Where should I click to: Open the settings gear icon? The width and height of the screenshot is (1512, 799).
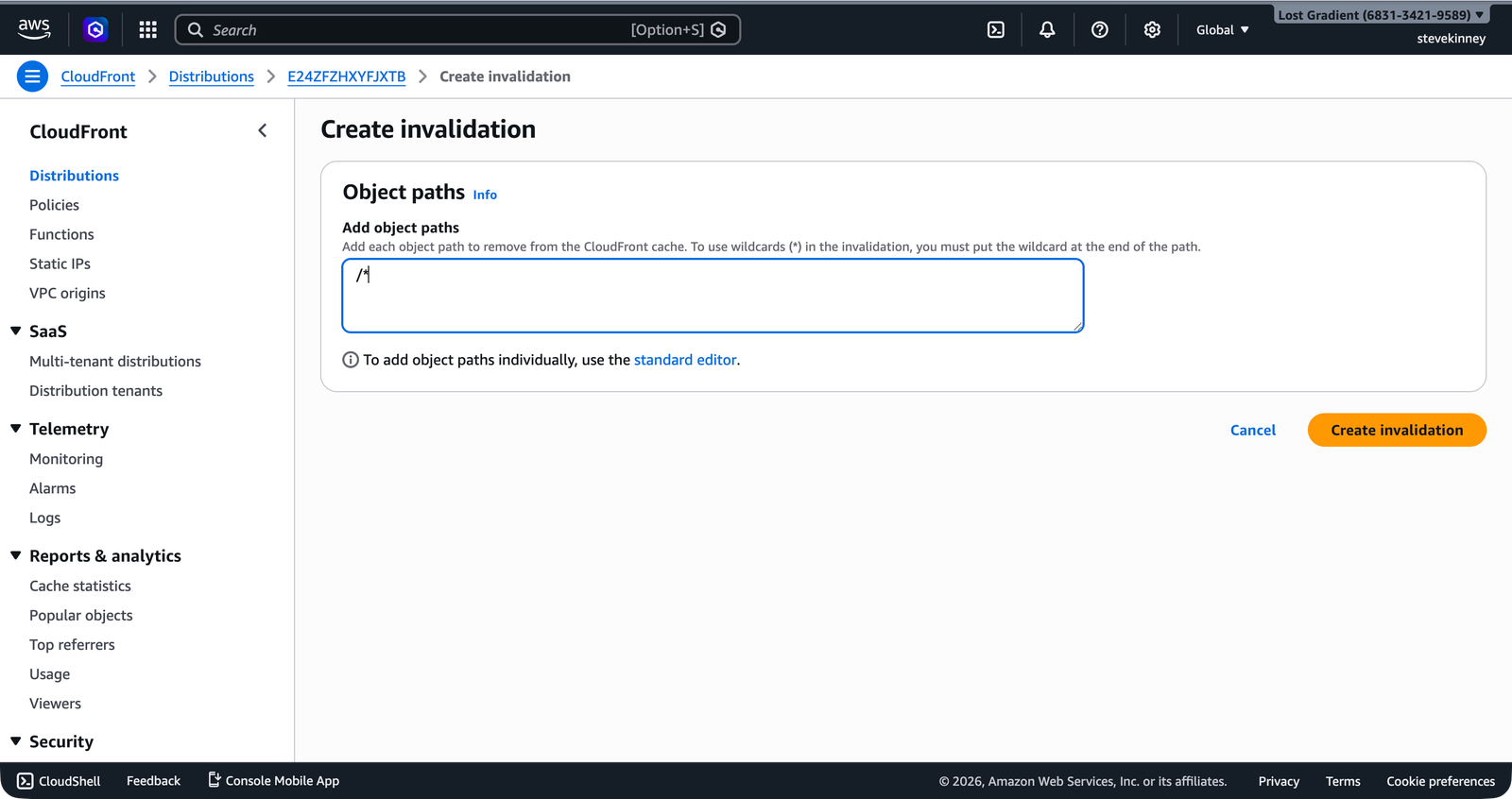1152,30
